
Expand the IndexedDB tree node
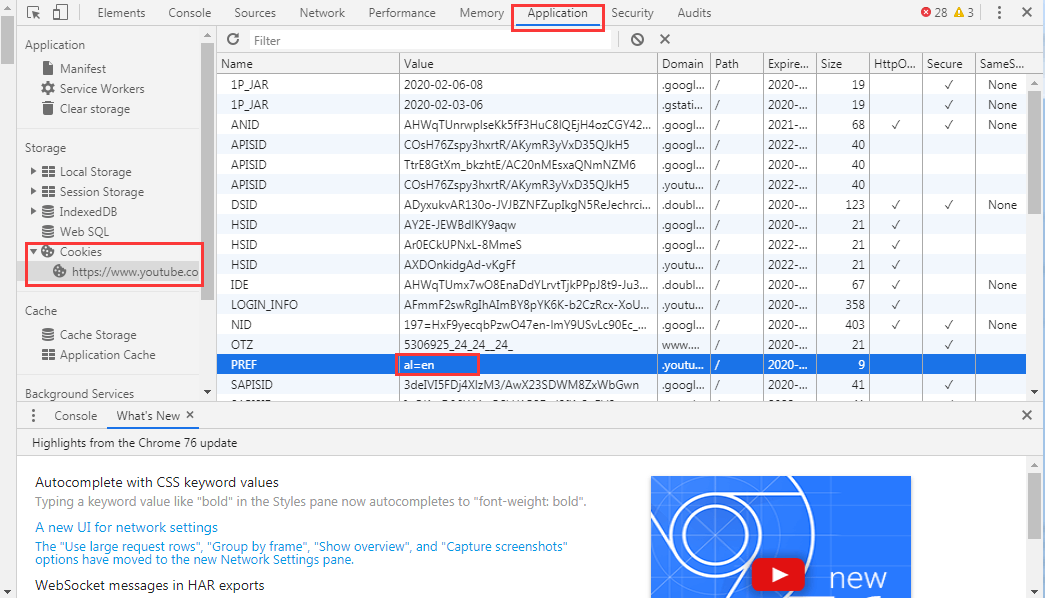(x=33, y=211)
